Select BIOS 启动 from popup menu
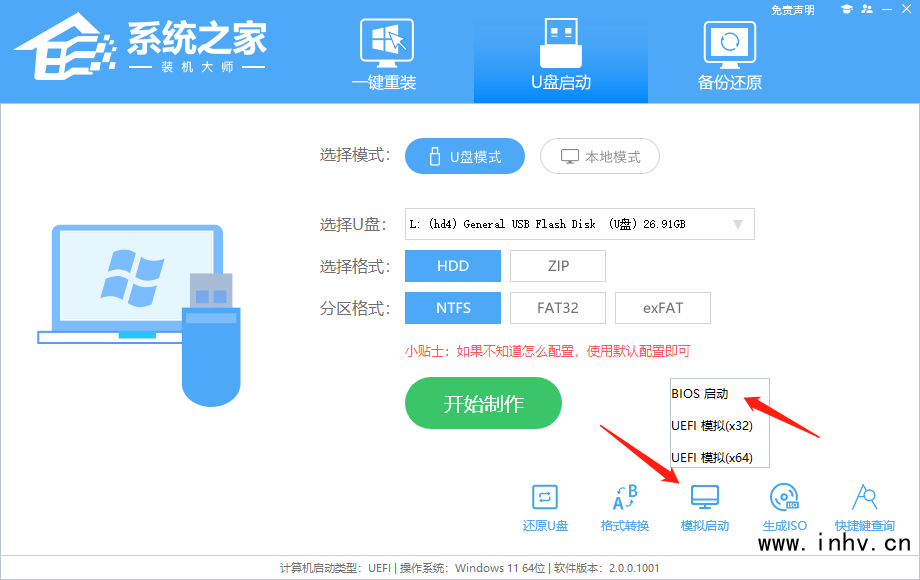This screenshot has width=920, height=580. tap(700, 394)
